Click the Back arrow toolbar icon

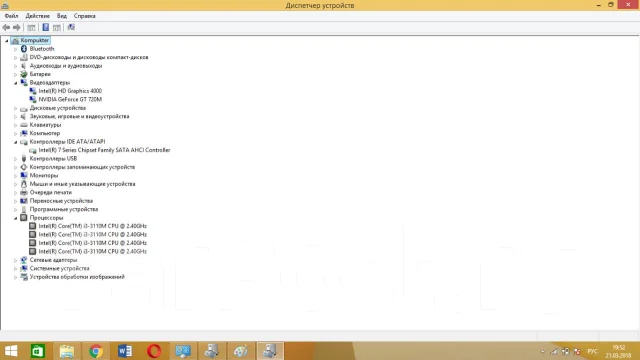coord(6,27)
